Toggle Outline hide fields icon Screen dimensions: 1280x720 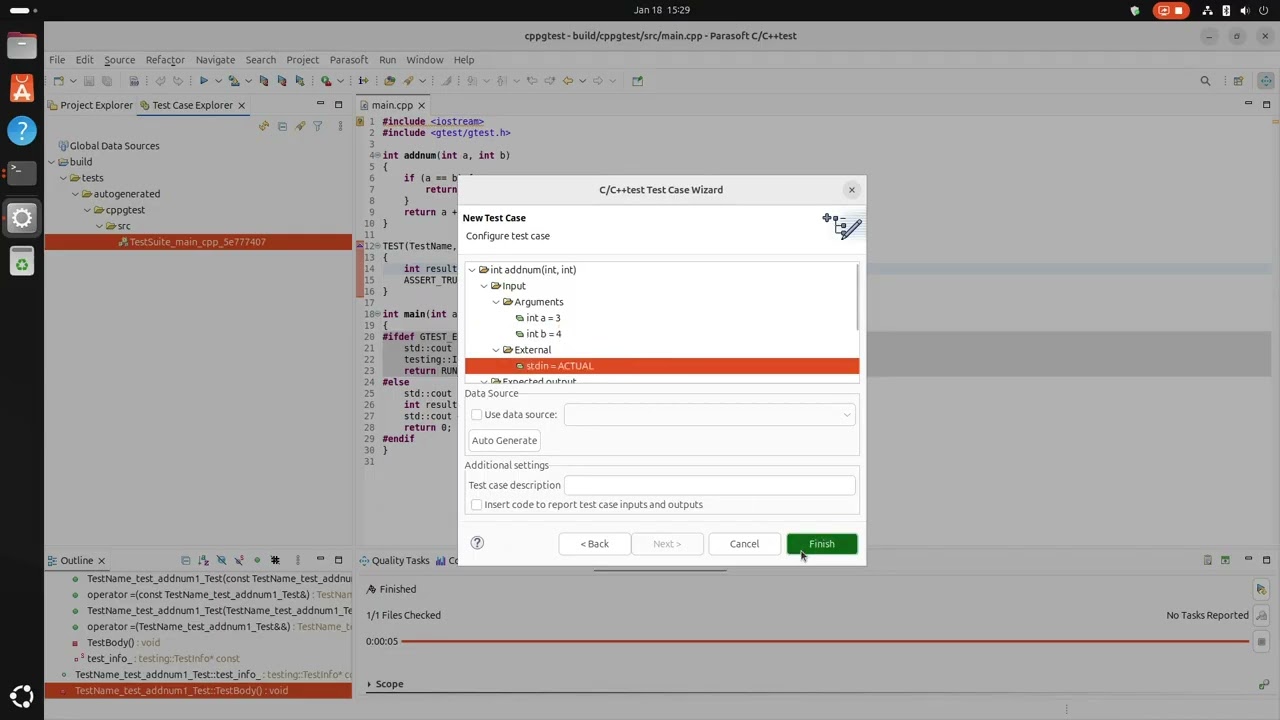[x=221, y=561]
